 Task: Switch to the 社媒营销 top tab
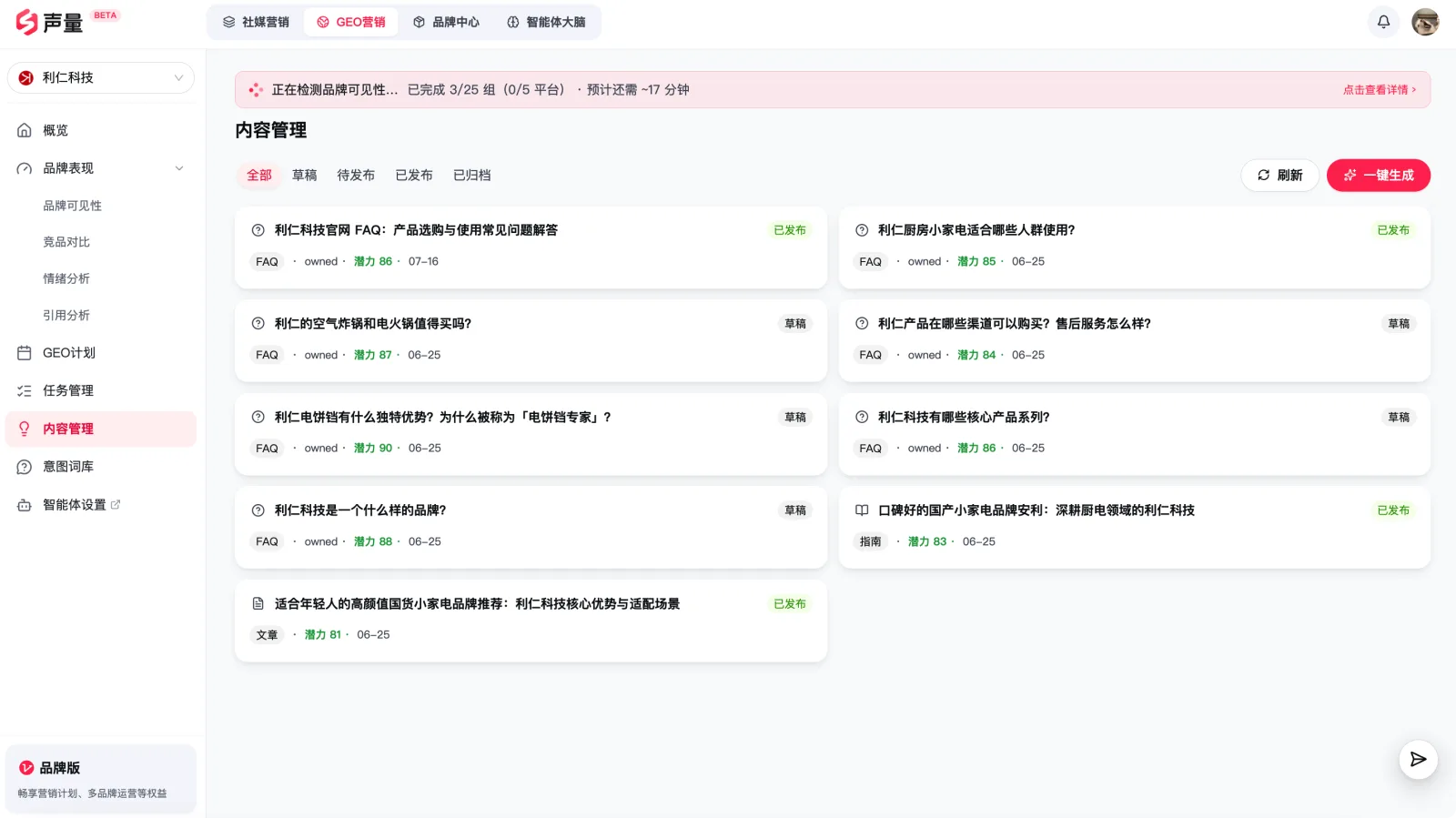click(x=256, y=22)
